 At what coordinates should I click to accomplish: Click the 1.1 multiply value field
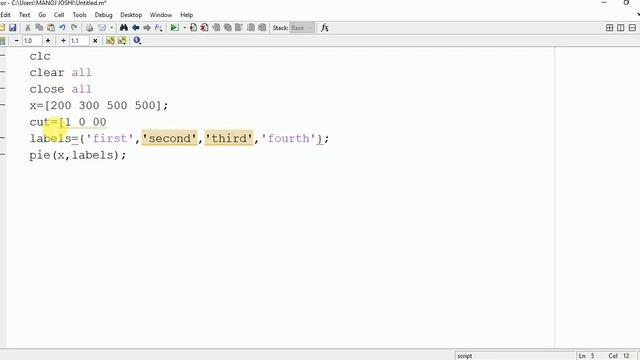pyautogui.click(x=79, y=40)
